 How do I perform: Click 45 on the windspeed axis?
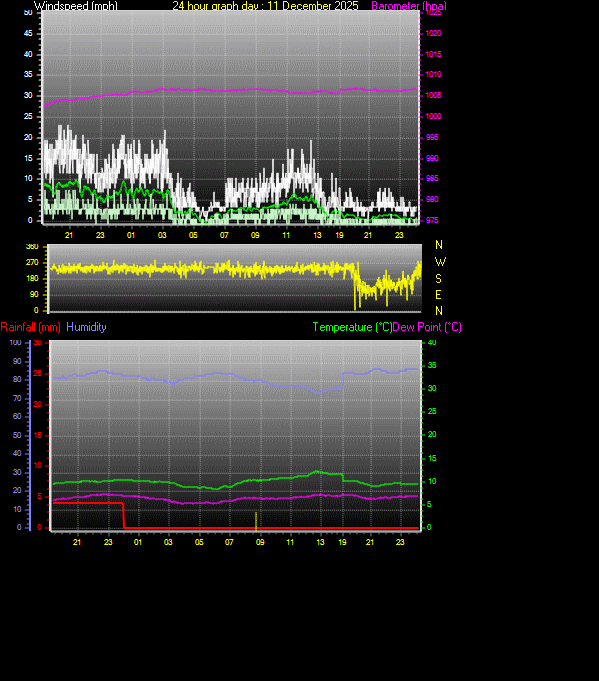pos(28,33)
